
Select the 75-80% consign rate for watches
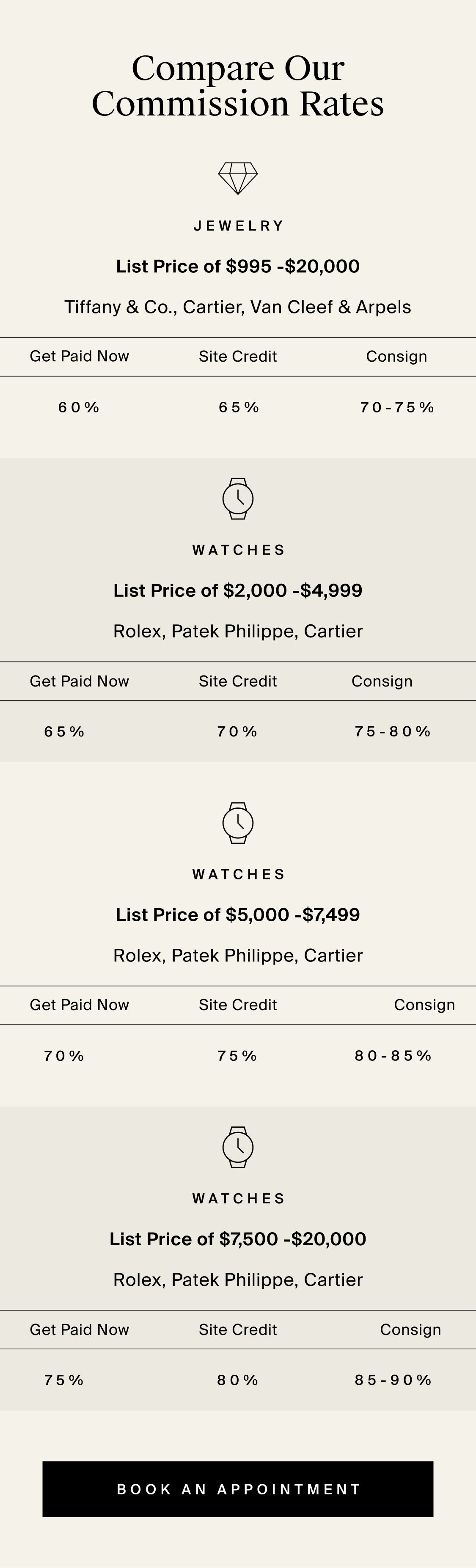[x=393, y=732]
